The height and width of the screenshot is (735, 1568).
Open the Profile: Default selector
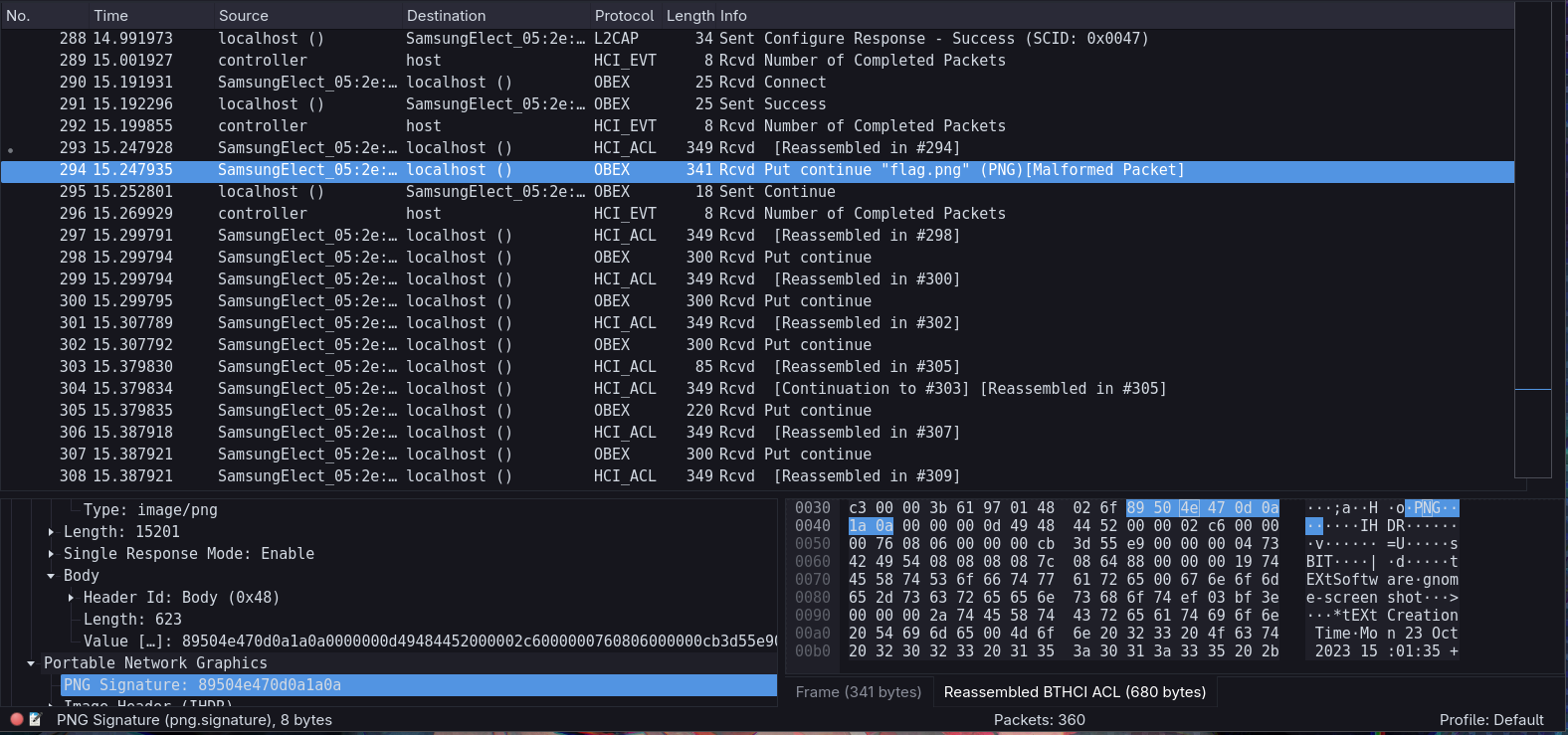coord(1490,720)
